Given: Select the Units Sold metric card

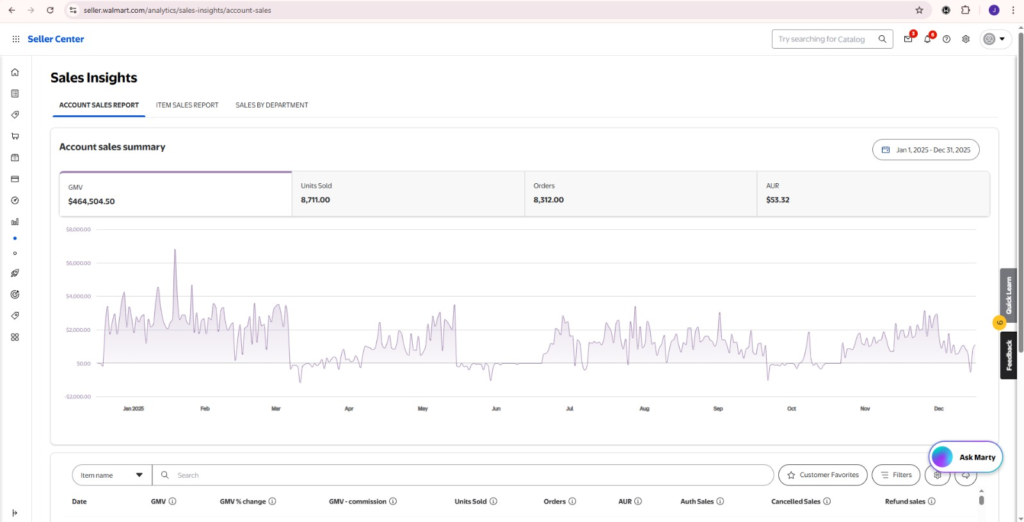Looking at the screenshot, I should click(x=408, y=193).
